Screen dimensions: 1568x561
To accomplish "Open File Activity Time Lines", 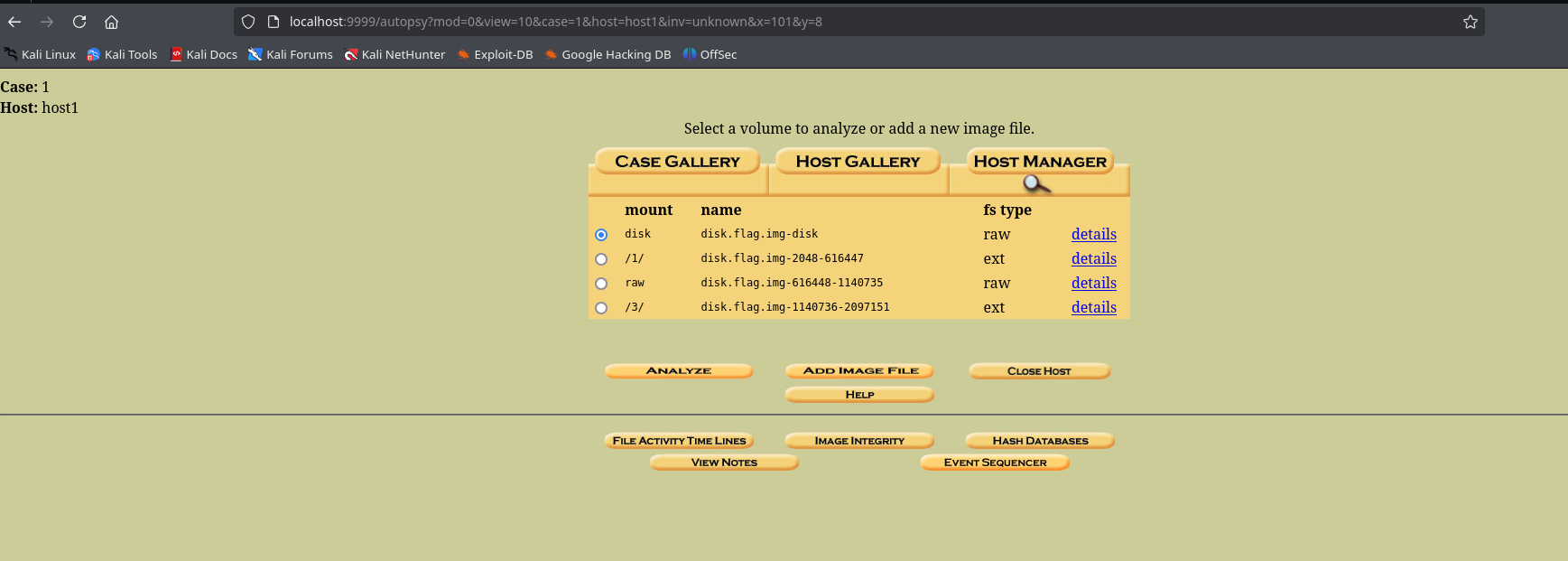I will pyautogui.click(x=679, y=441).
